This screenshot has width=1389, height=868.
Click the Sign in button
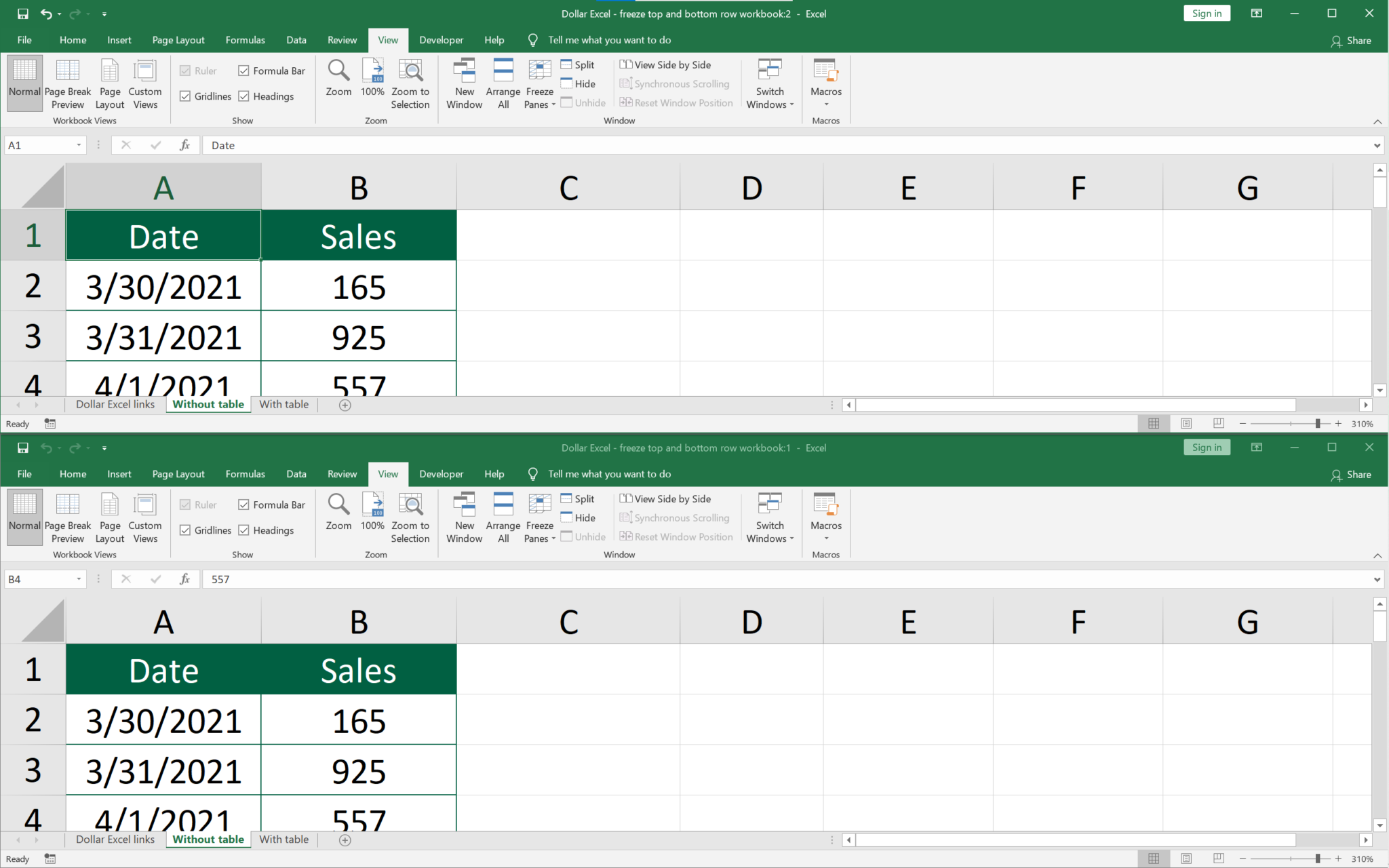1207,13
